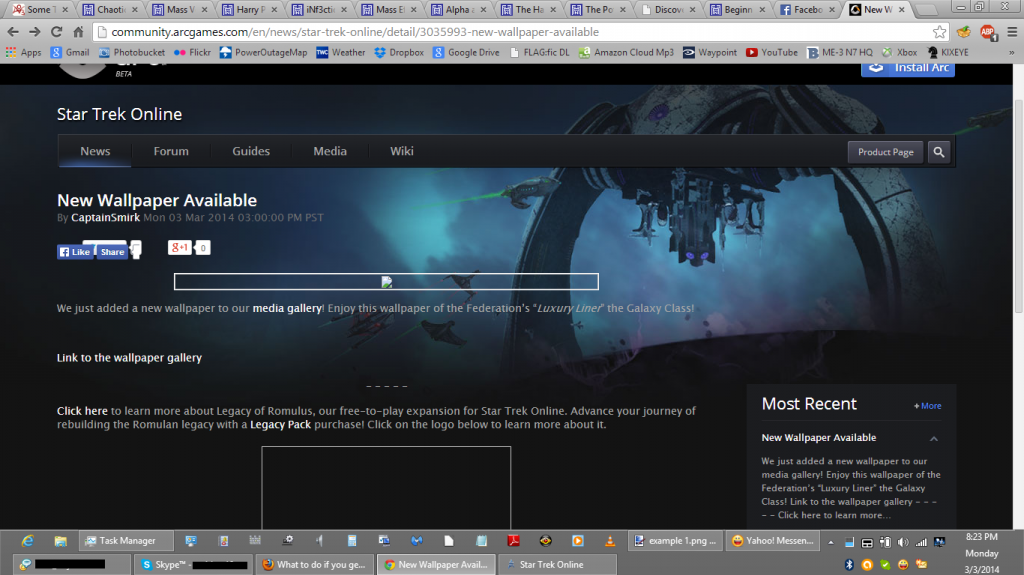1024x575 pixels.
Task: Open the Bluetooth tray icon
Action: pyautogui.click(x=849, y=565)
